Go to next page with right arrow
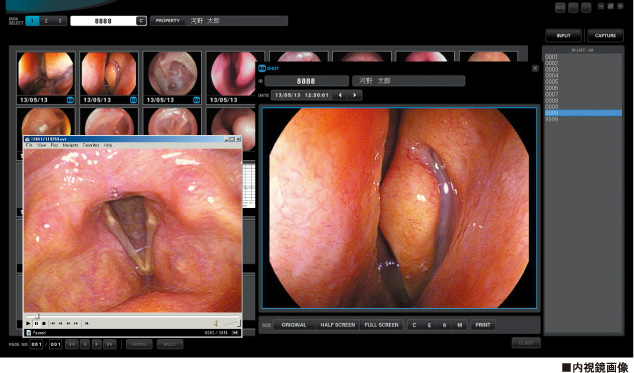This screenshot has height=373, width=634. pyautogui.click(x=97, y=344)
